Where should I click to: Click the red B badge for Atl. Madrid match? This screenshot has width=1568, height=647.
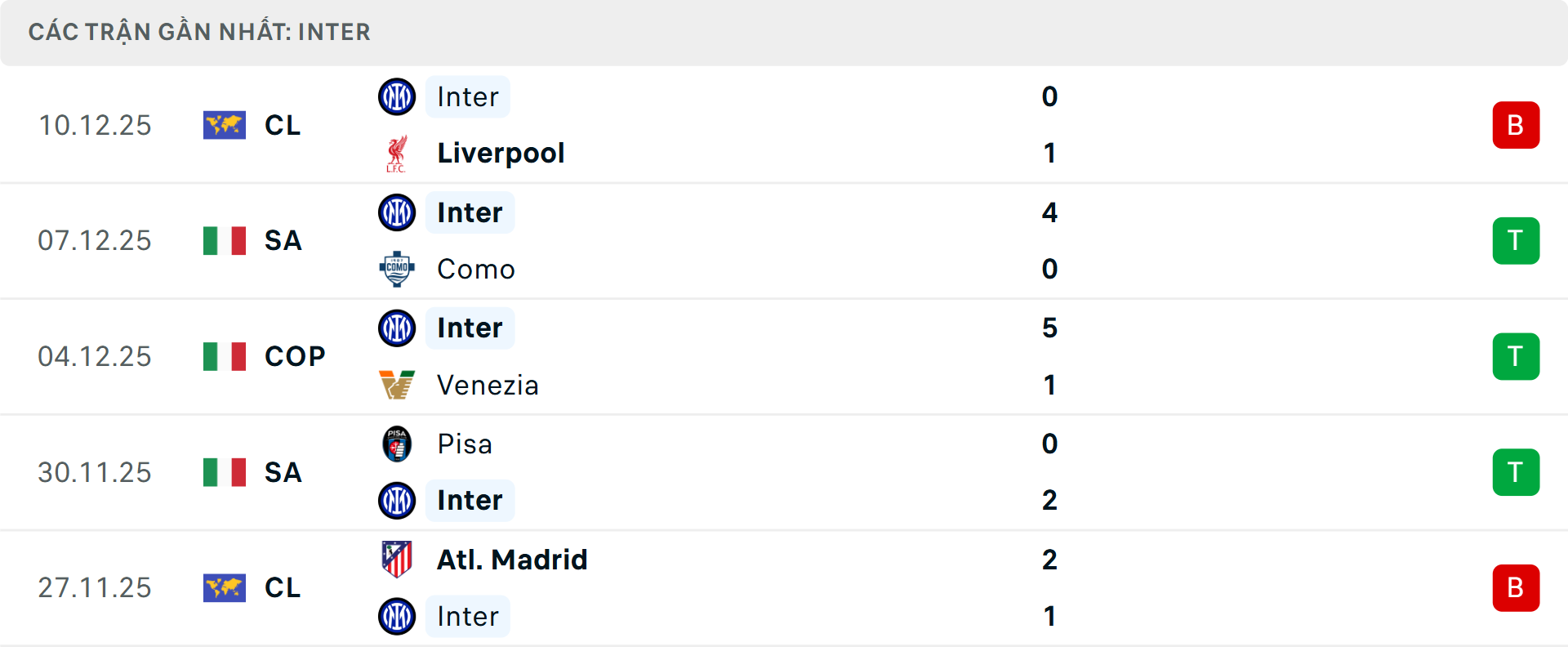pyautogui.click(x=1516, y=587)
